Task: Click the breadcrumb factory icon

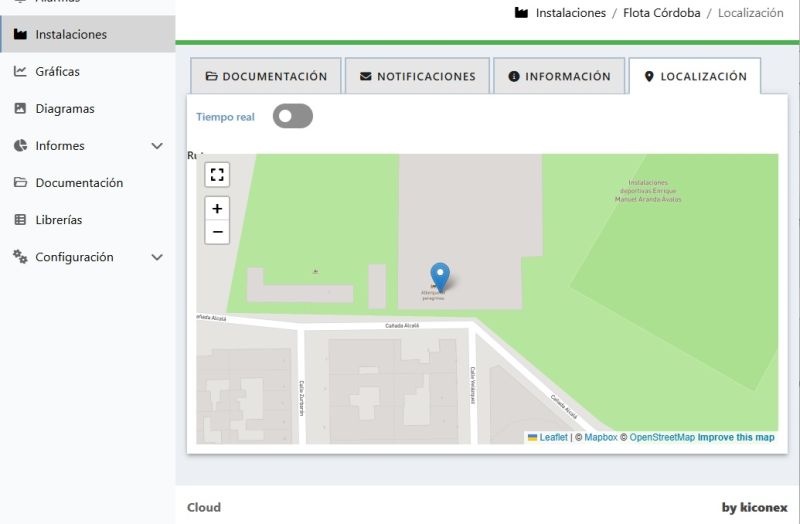Action: click(x=521, y=13)
